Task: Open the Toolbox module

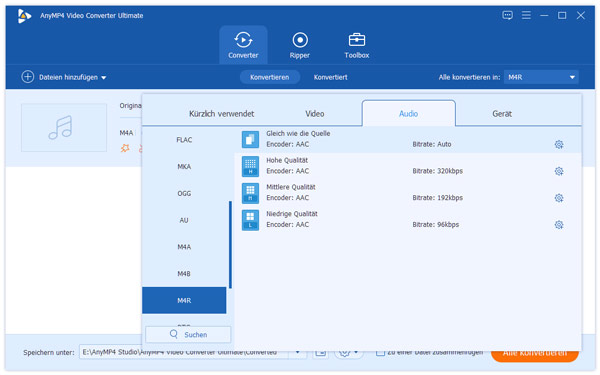Action: [357, 45]
